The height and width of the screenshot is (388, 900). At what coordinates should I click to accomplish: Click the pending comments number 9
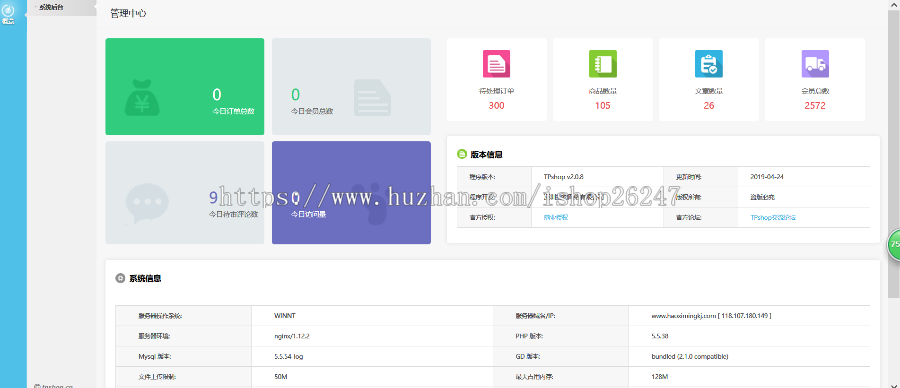(213, 198)
